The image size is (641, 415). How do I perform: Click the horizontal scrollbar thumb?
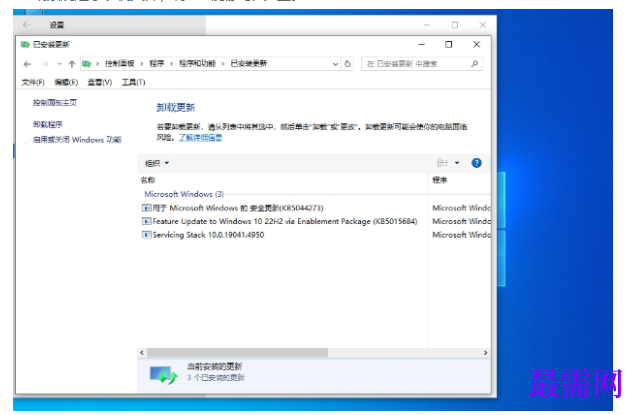coord(237,352)
